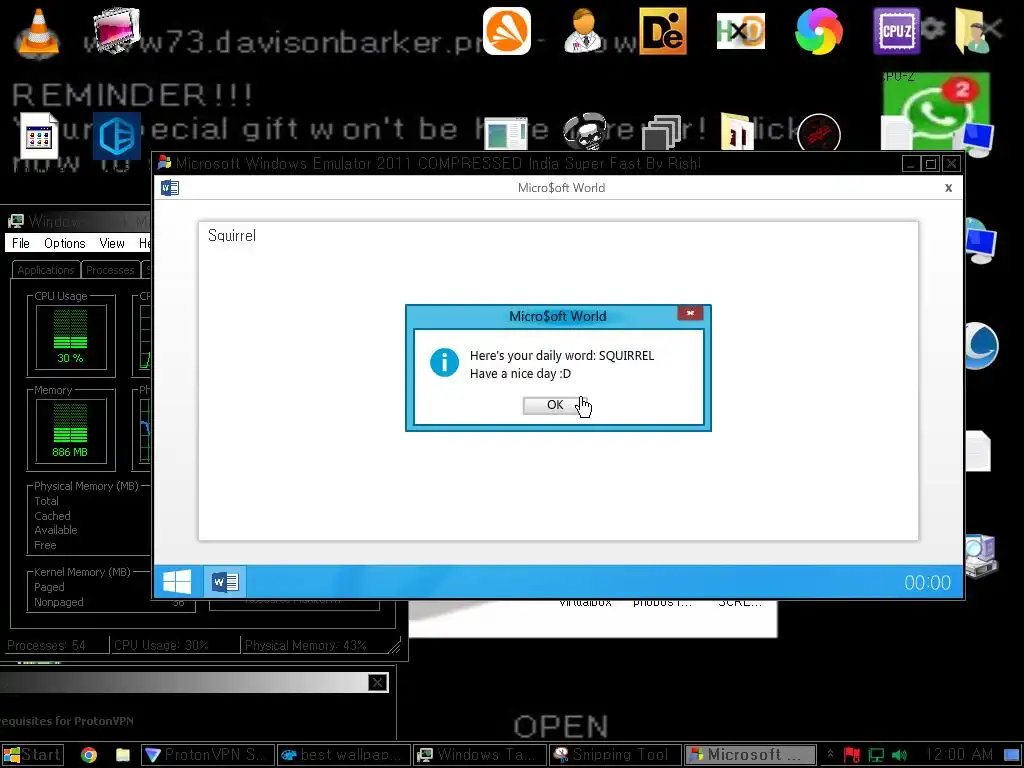Click the Squirrel text in the document area
Viewport: 1024px width, 768px height.
tap(232, 236)
